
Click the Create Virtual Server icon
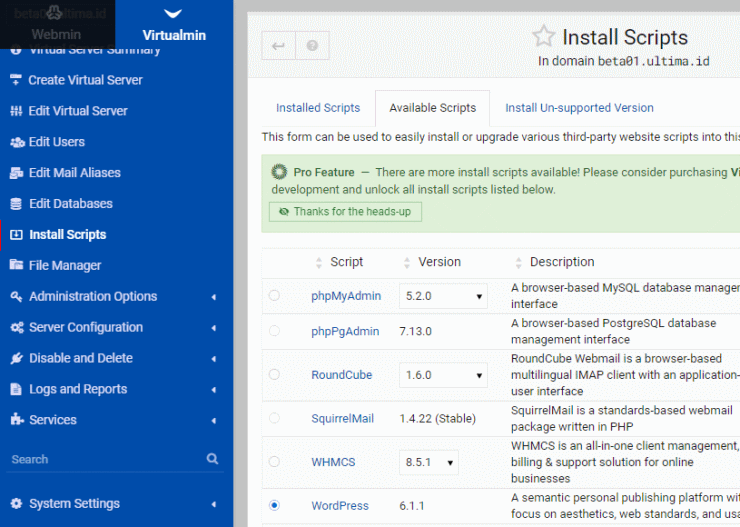(x=16, y=80)
